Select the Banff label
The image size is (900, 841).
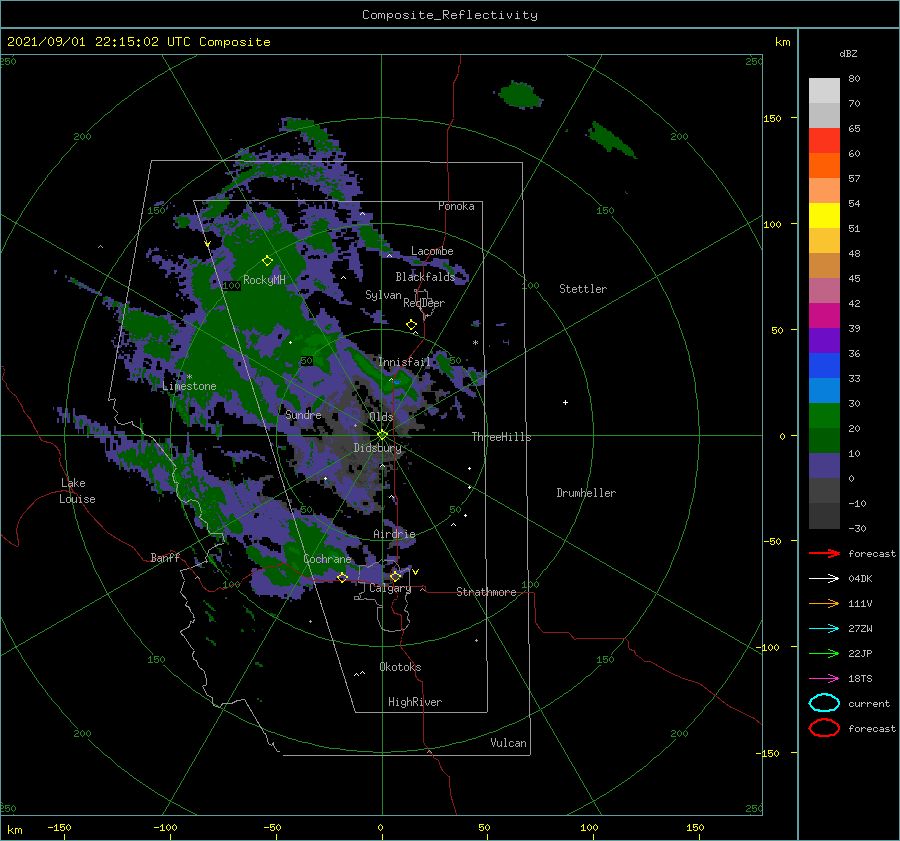[165, 557]
